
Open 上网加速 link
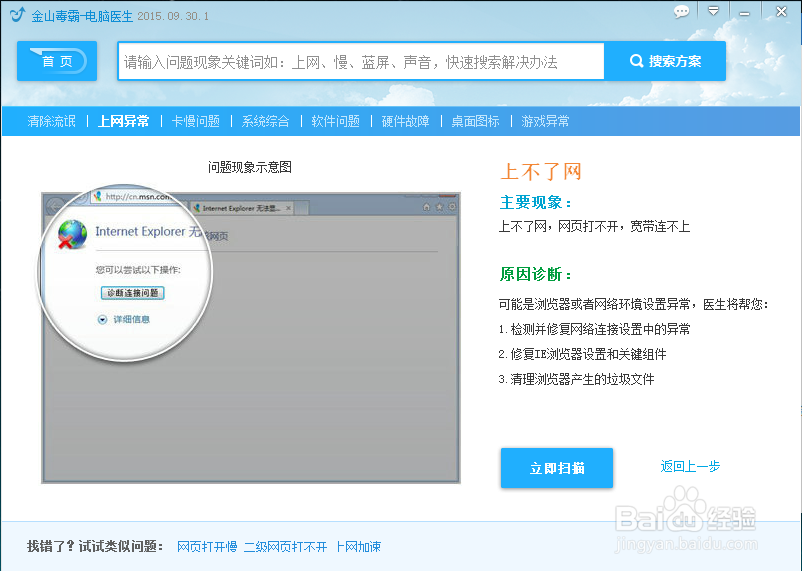tap(359, 546)
